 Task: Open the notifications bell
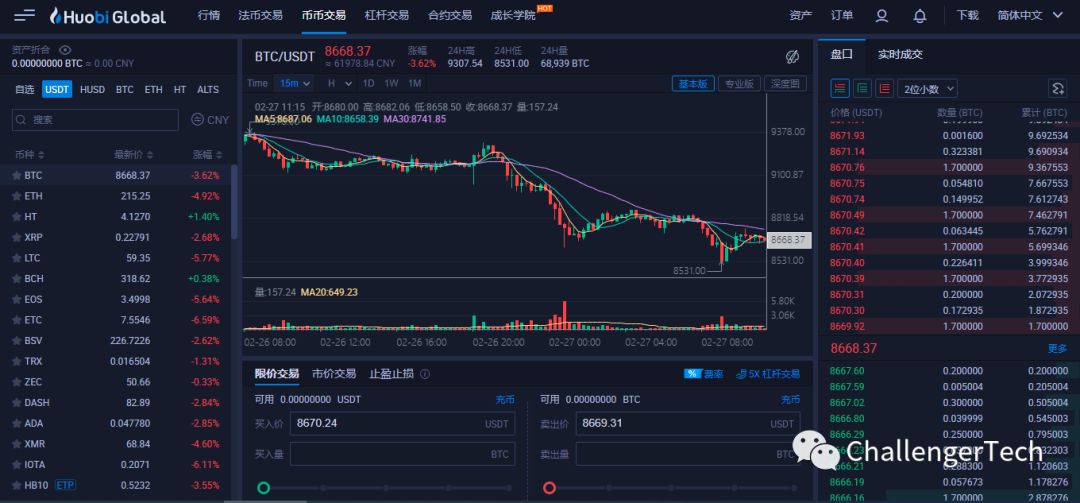click(x=920, y=16)
